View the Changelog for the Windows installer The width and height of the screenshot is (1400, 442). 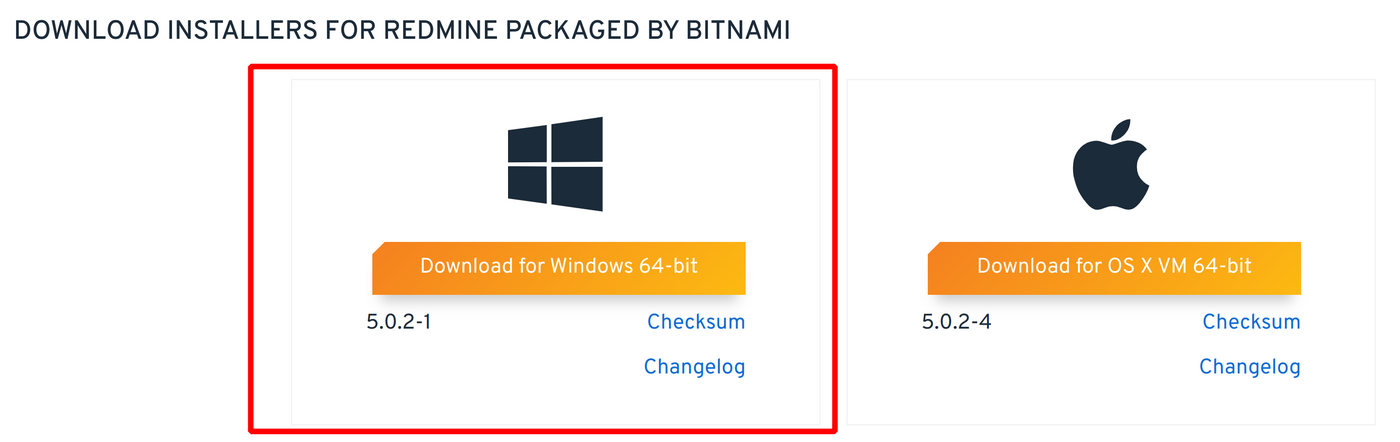(694, 367)
